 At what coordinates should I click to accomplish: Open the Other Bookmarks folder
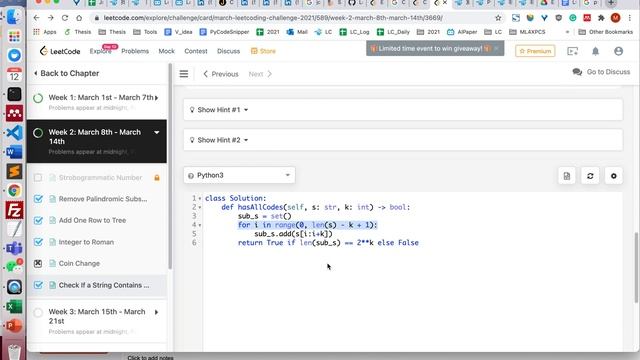point(606,32)
